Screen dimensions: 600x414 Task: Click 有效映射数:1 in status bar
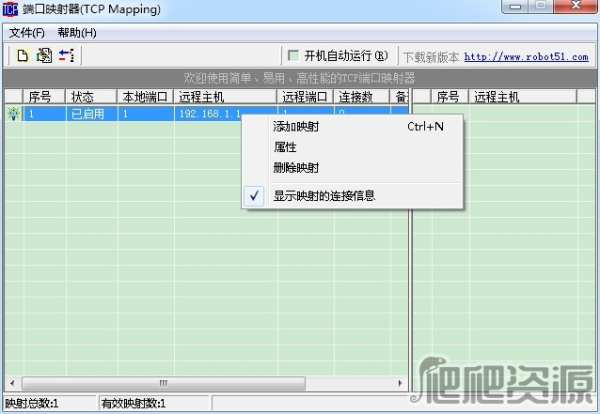pos(133,403)
